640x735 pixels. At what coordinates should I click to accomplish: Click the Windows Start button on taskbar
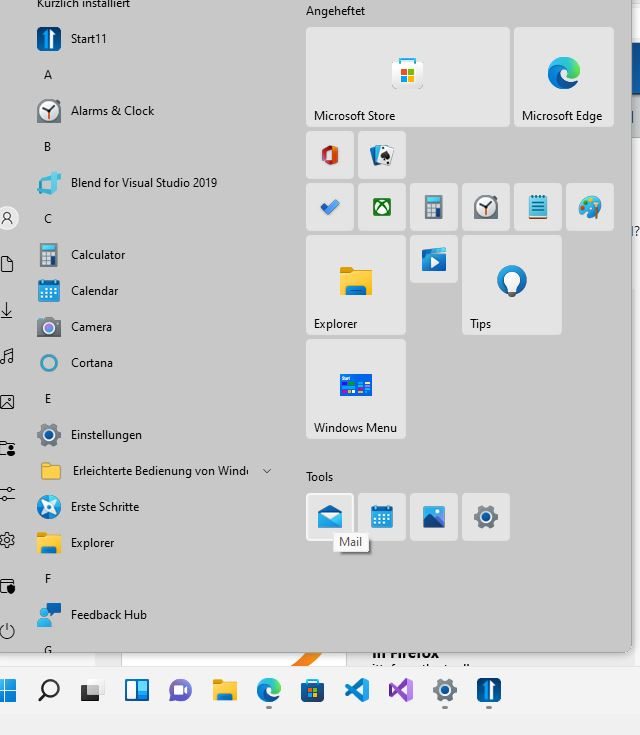point(8,690)
